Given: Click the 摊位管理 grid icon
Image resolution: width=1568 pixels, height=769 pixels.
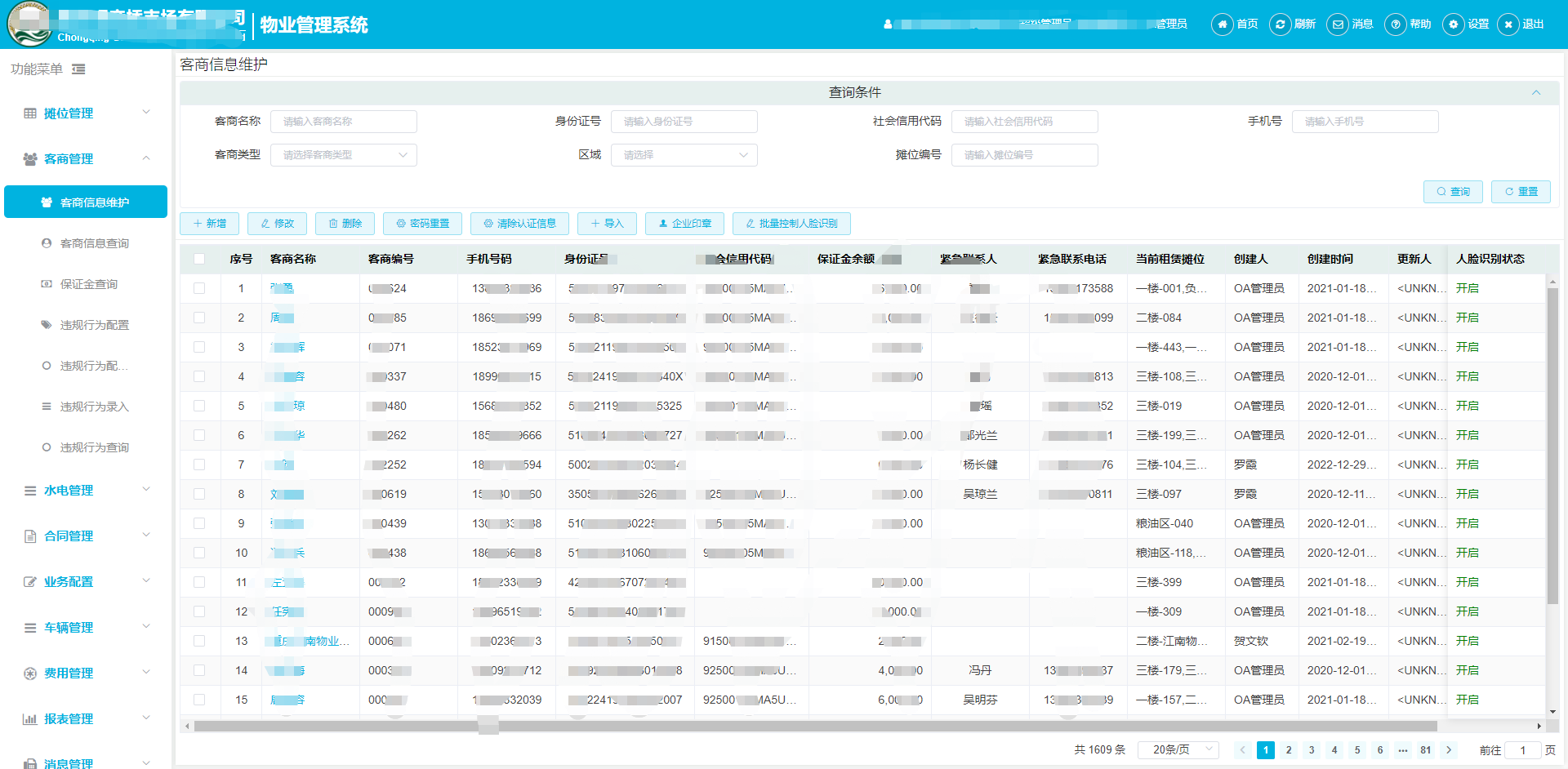Looking at the screenshot, I should (x=30, y=113).
